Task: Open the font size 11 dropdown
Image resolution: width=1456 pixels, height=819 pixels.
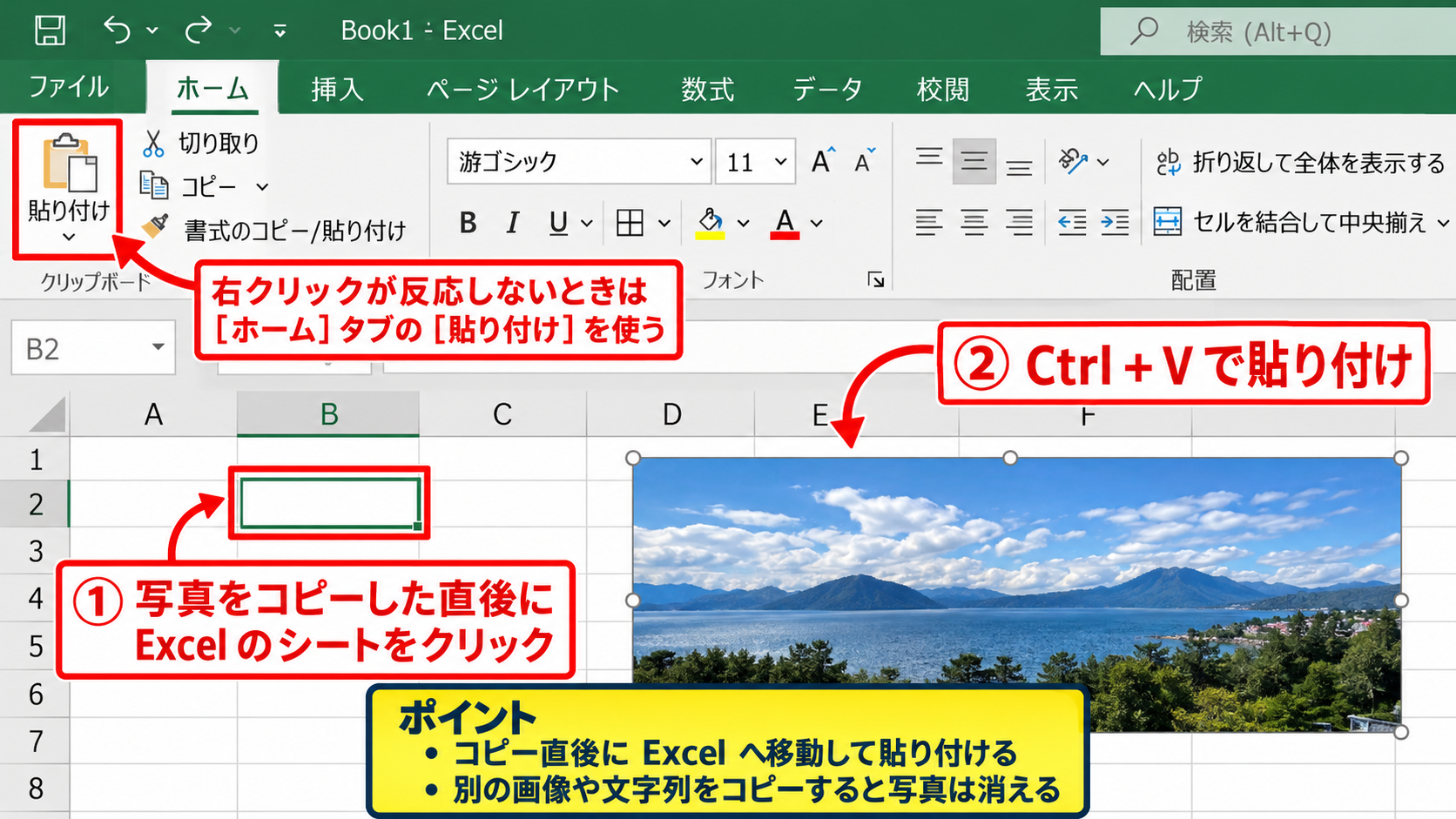Action: (x=781, y=162)
